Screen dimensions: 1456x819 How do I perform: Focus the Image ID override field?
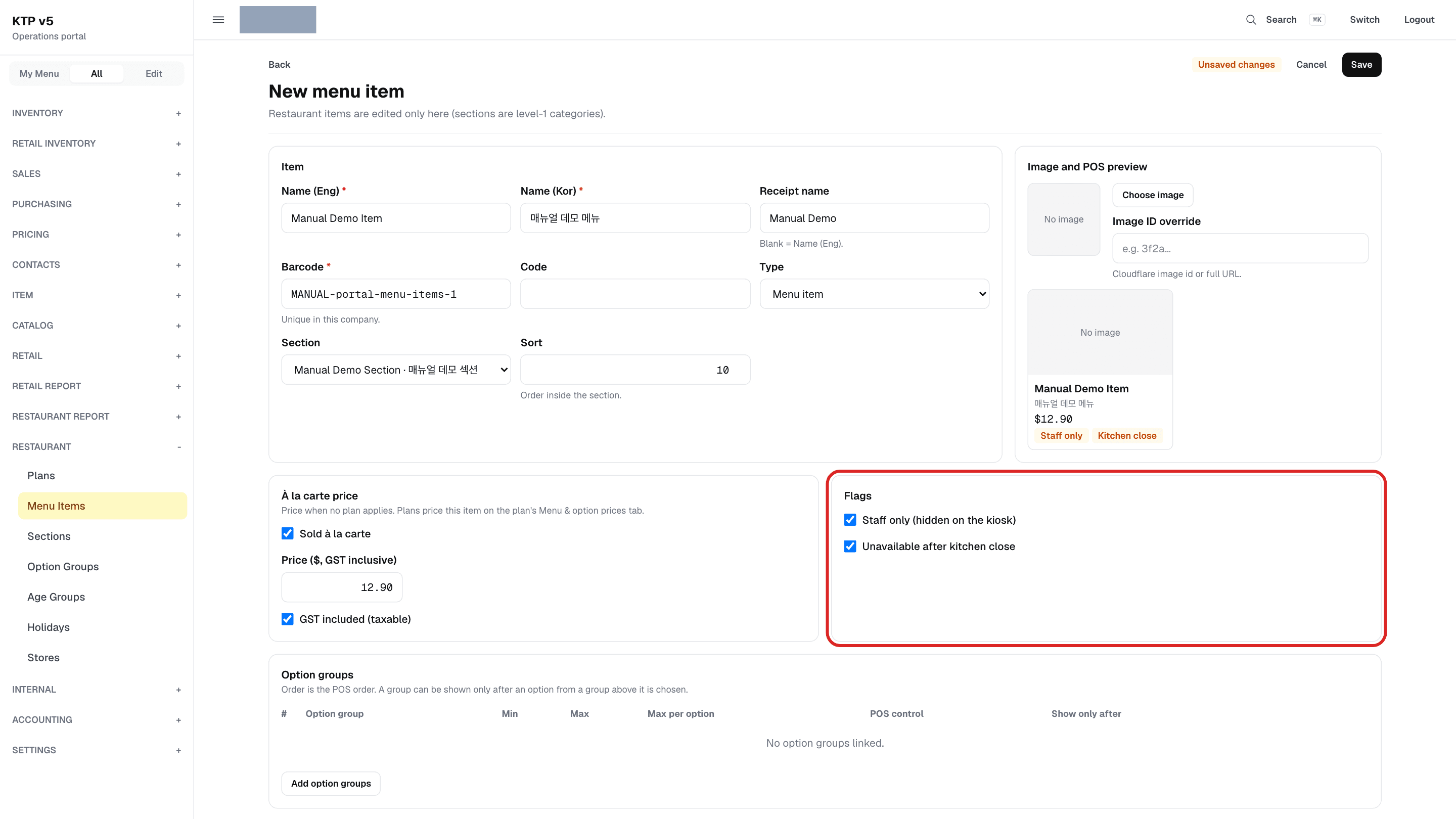point(1241,249)
